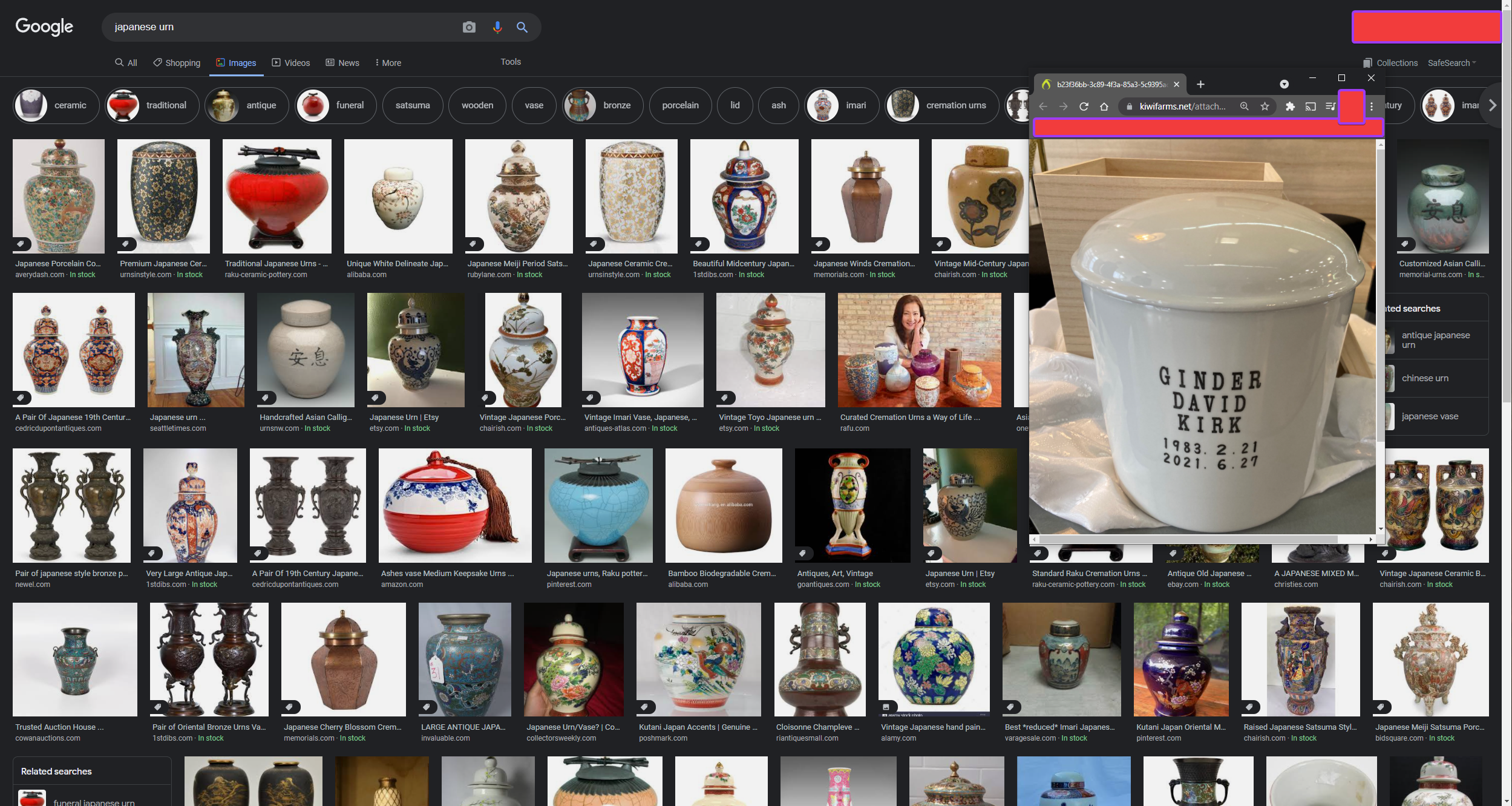
Task: Click the main page vertical scrollbar
Action: click(1507, 206)
